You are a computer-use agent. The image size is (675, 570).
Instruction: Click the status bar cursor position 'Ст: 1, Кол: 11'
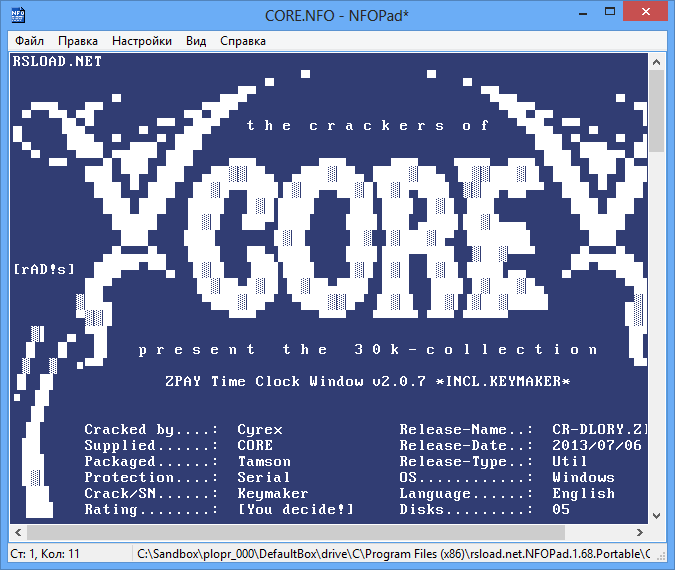pyautogui.click(x=45, y=554)
